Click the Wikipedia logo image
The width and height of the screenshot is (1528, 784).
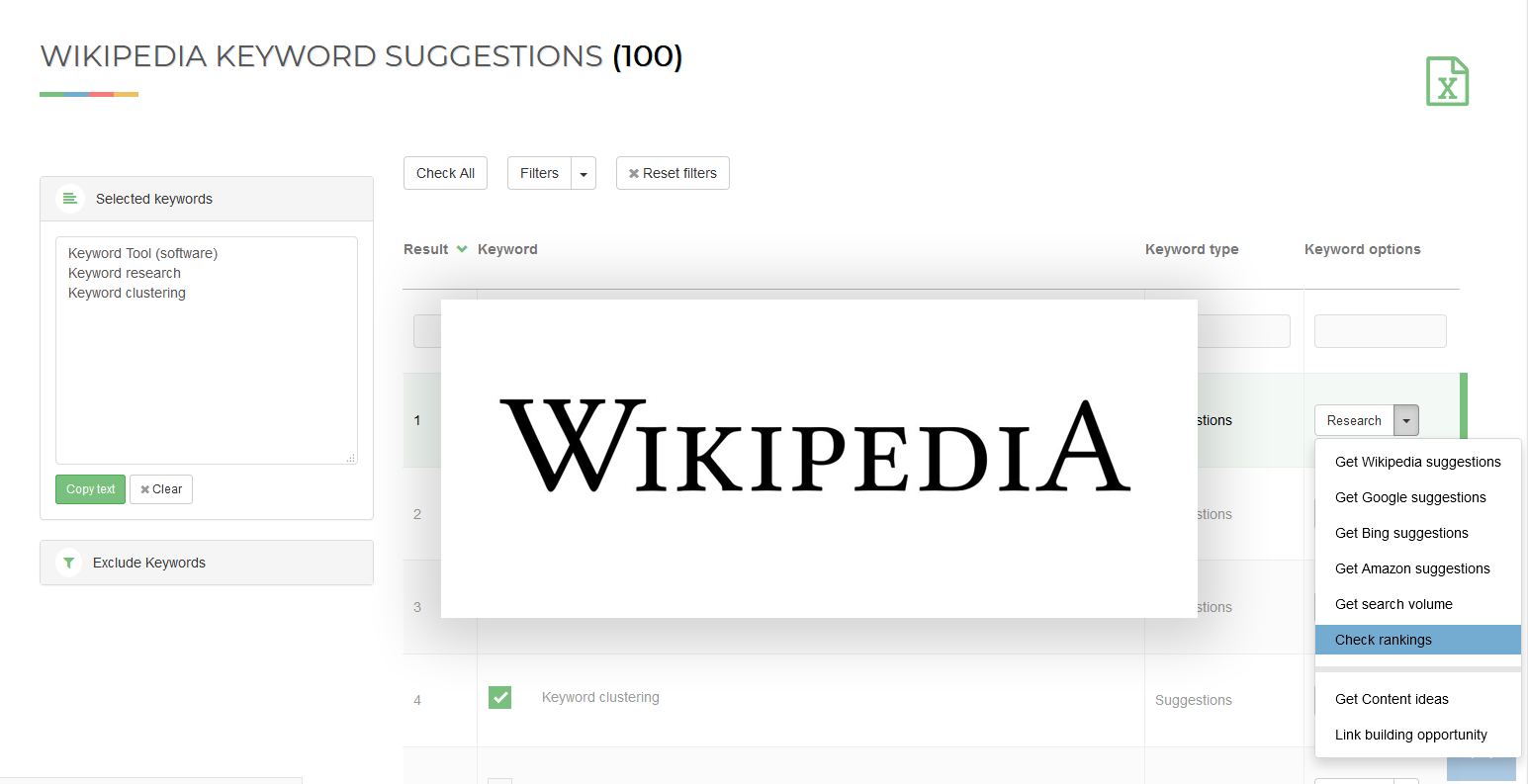[x=819, y=457]
